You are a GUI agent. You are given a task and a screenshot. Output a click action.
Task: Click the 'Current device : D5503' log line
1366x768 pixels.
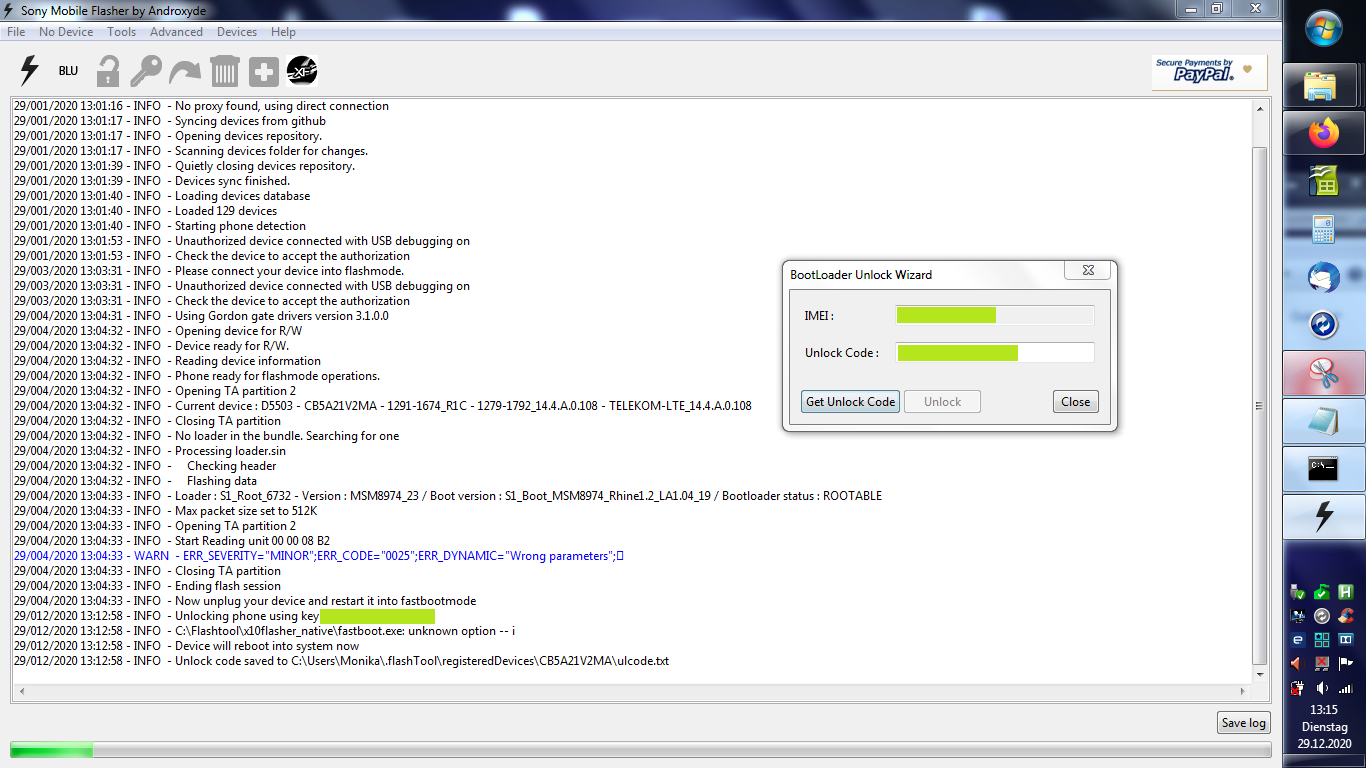(x=383, y=406)
